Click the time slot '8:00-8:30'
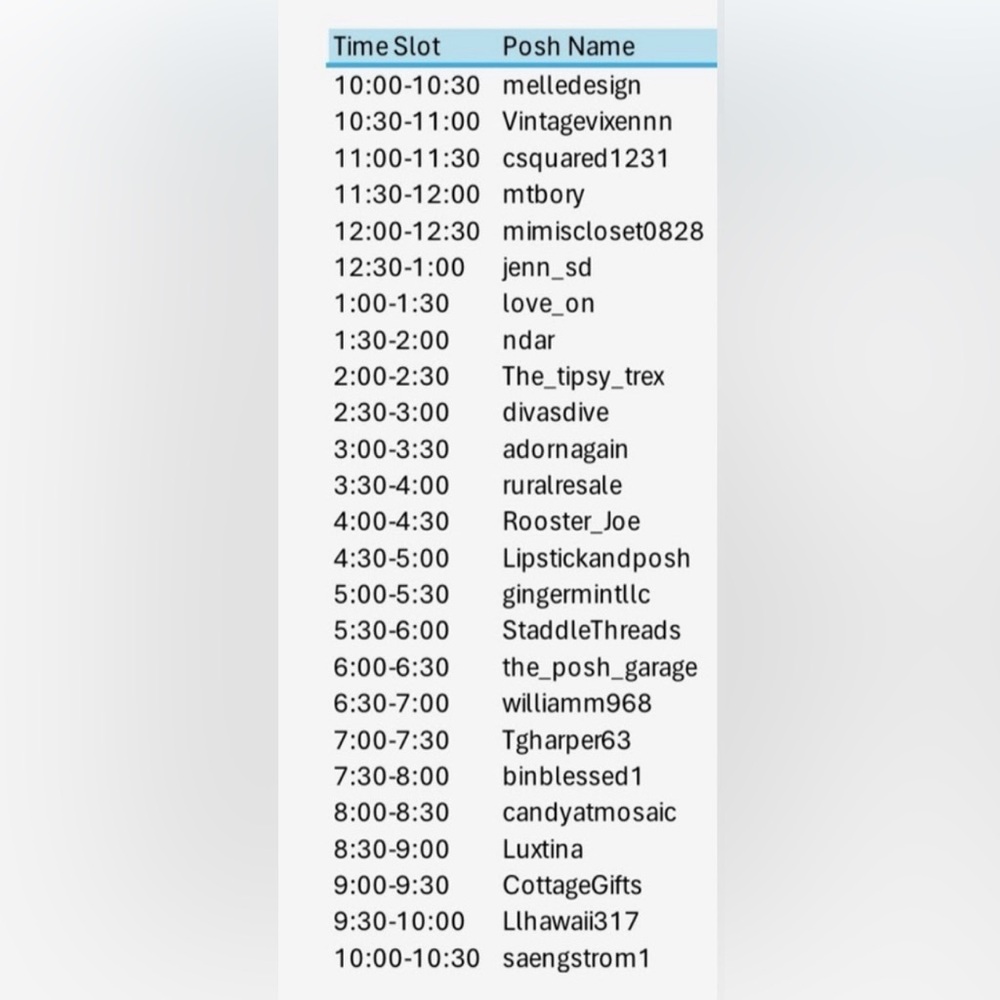Image resolution: width=1000 pixels, height=1000 pixels. coord(392,813)
